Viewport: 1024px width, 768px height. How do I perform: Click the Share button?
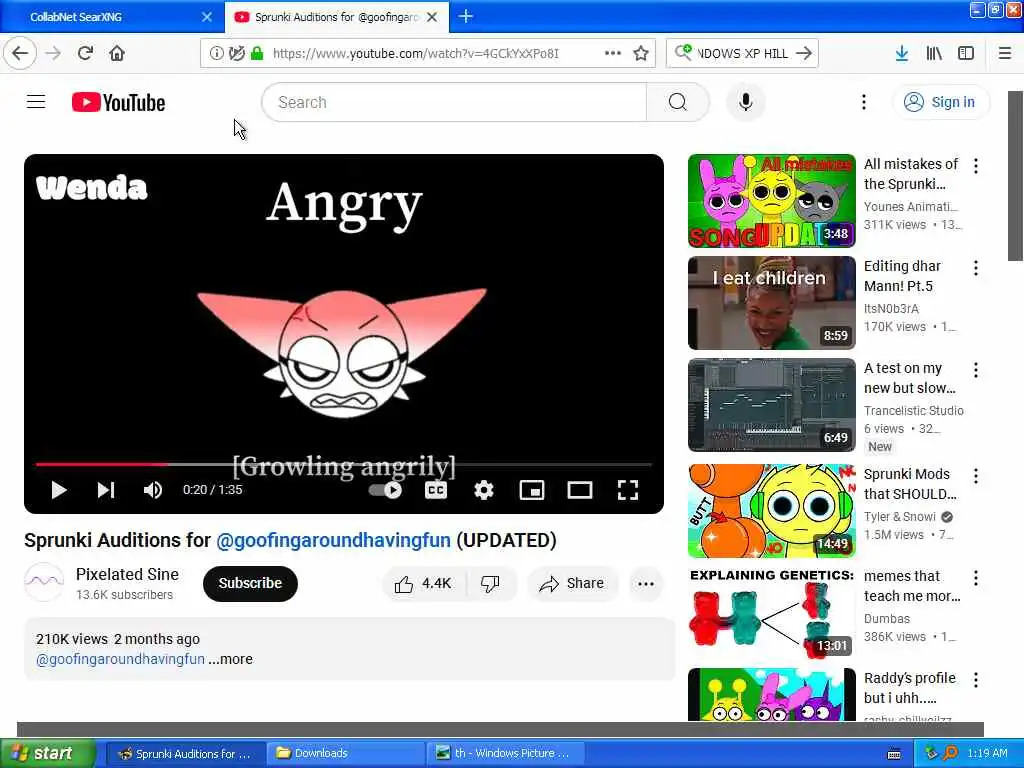(572, 583)
